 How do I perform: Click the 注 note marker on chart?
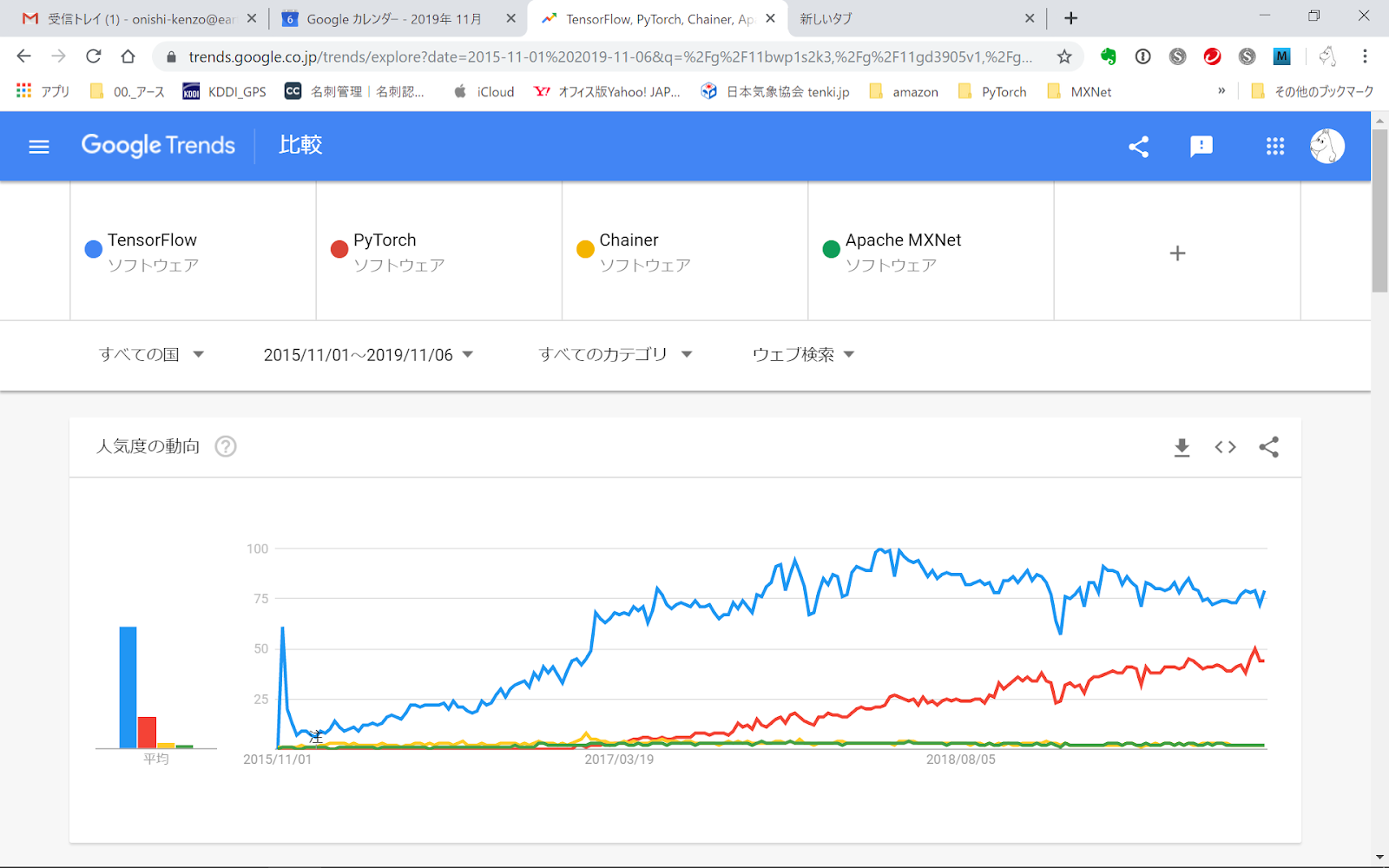pyautogui.click(x=316, y=737)
